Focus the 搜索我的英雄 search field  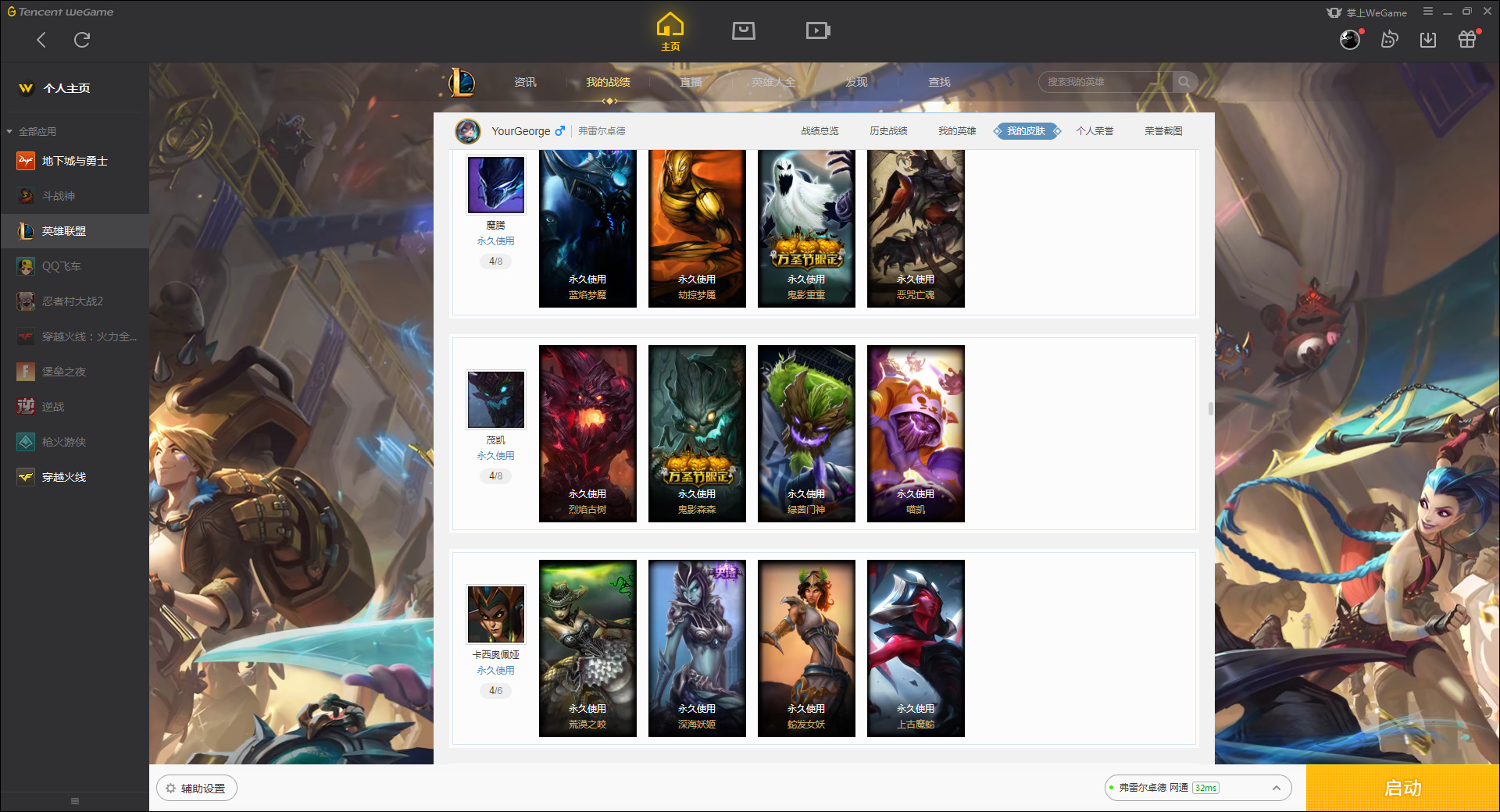pos(1105,82)
